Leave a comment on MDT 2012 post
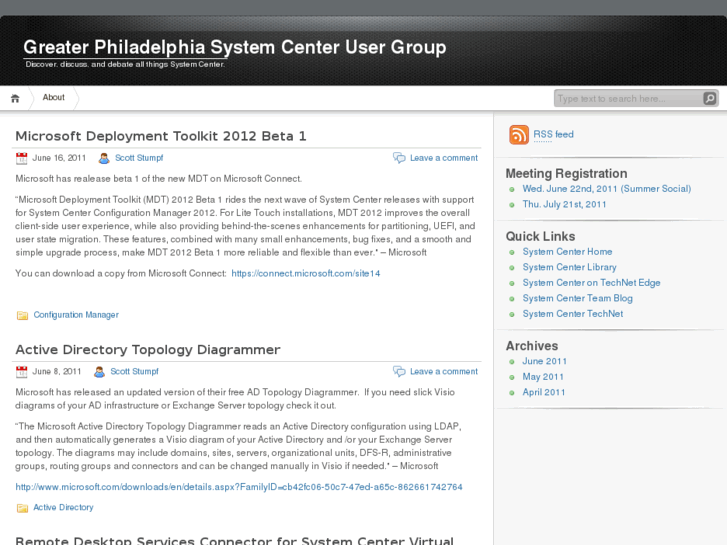 (x=444, y=158)
